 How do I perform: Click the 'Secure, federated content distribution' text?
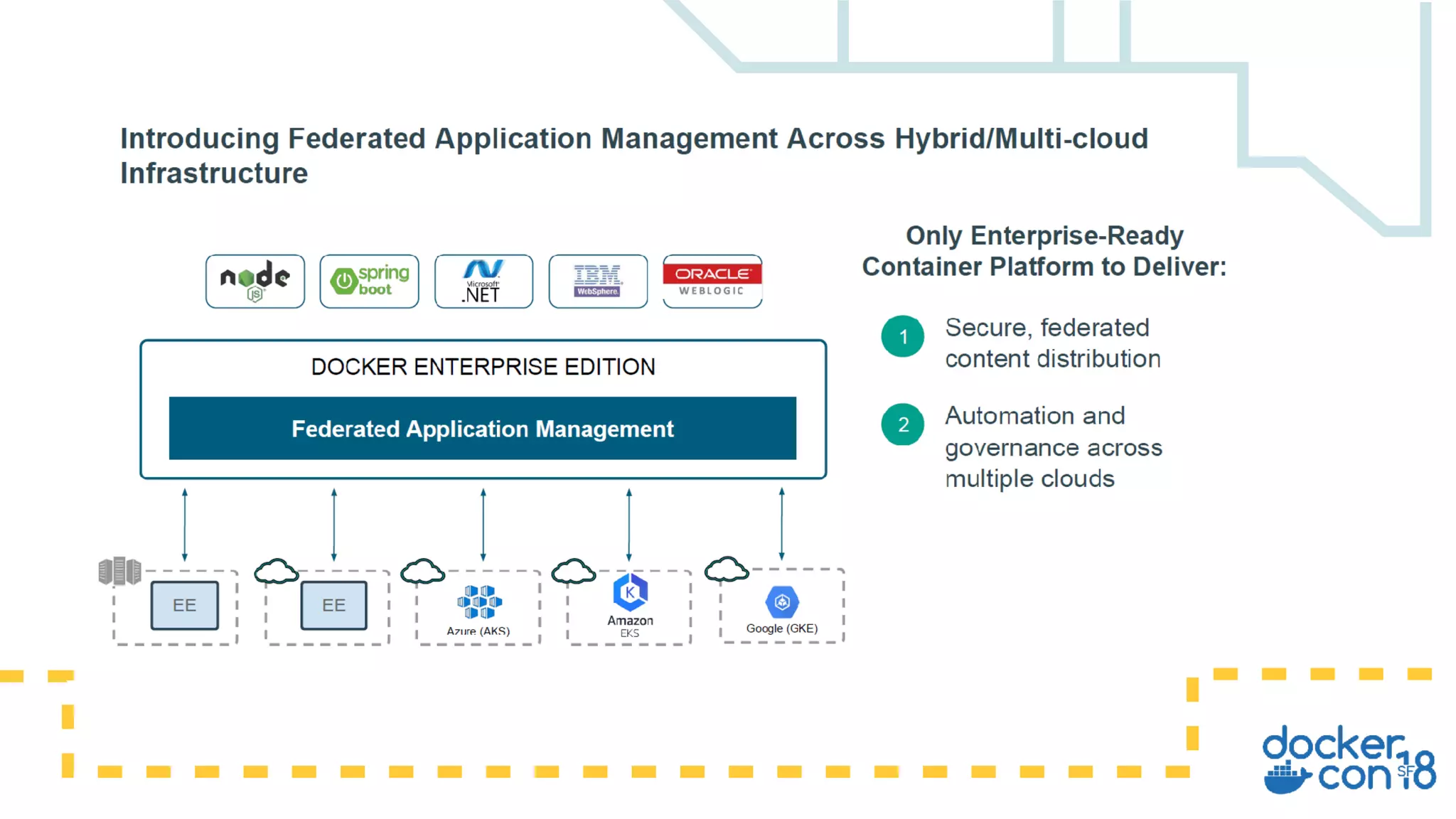point(1052,343)
